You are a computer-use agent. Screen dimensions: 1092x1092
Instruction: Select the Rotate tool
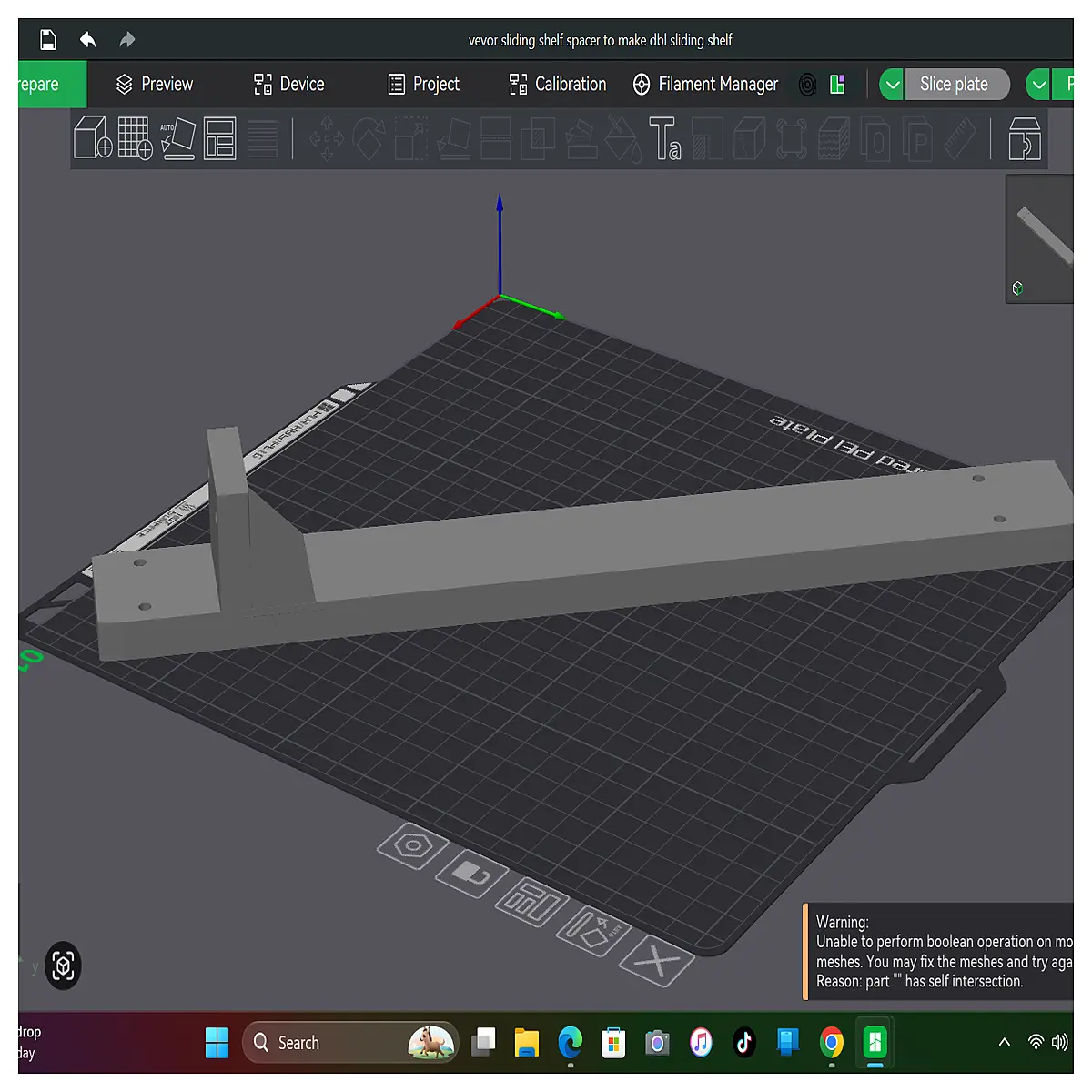[x=369, y=138]
